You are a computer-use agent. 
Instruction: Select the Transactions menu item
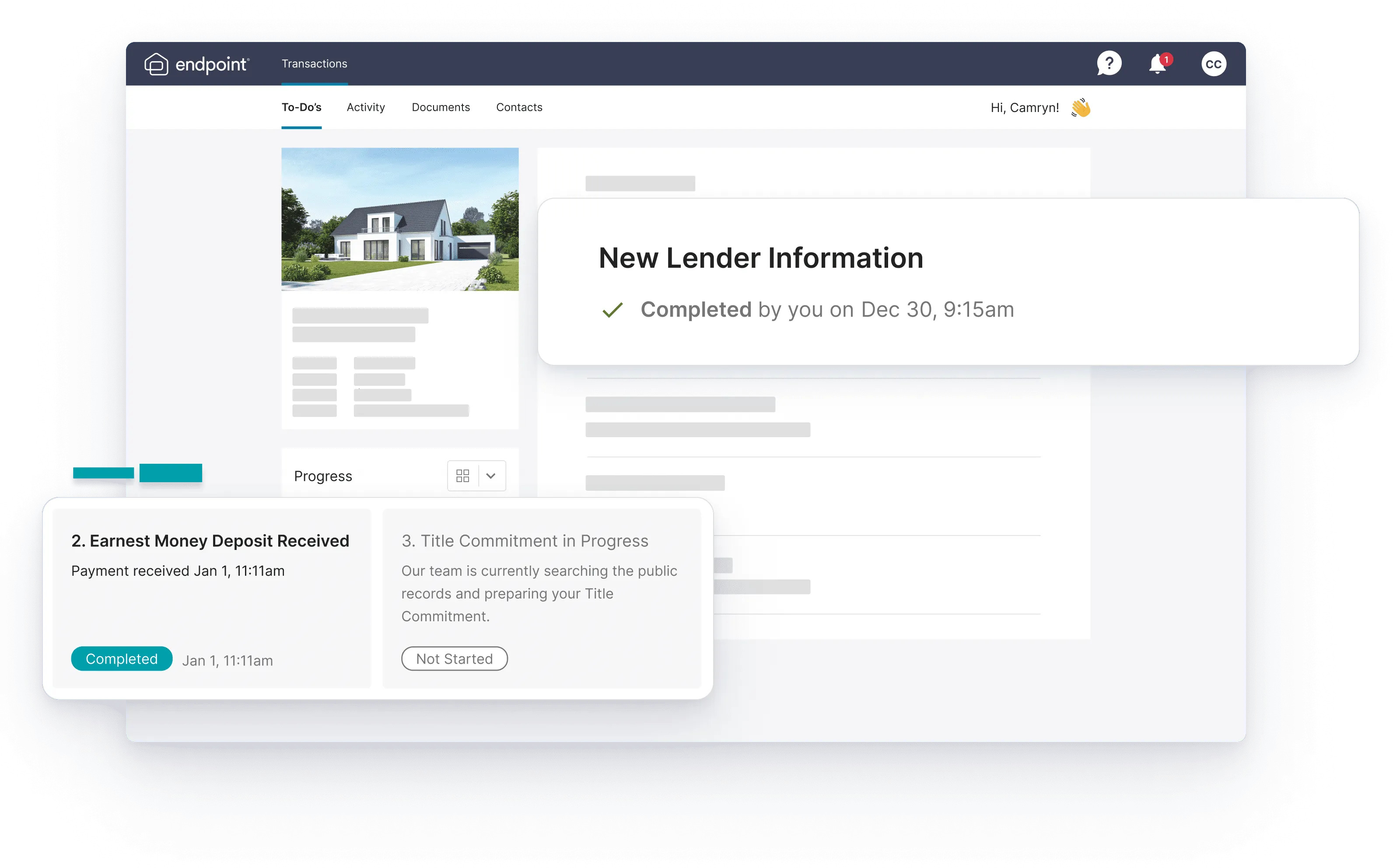tap(314, 64)
